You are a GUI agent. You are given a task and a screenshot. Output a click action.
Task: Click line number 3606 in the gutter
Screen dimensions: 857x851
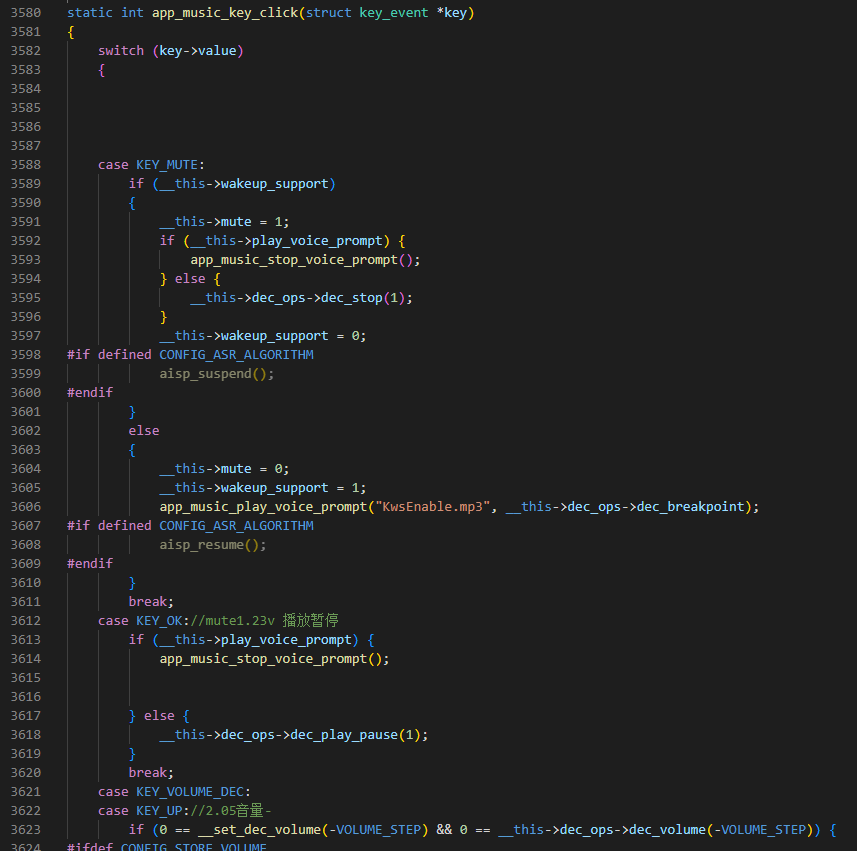[26, 507]
